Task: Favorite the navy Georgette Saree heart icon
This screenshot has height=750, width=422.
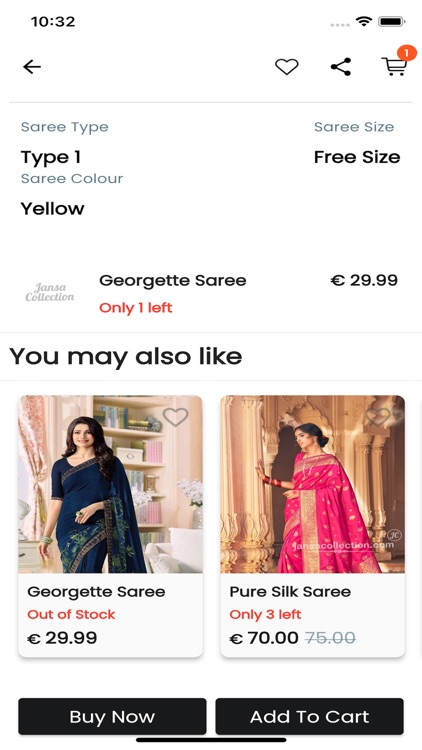Action: pyautogui.click(x=176, y=417)
